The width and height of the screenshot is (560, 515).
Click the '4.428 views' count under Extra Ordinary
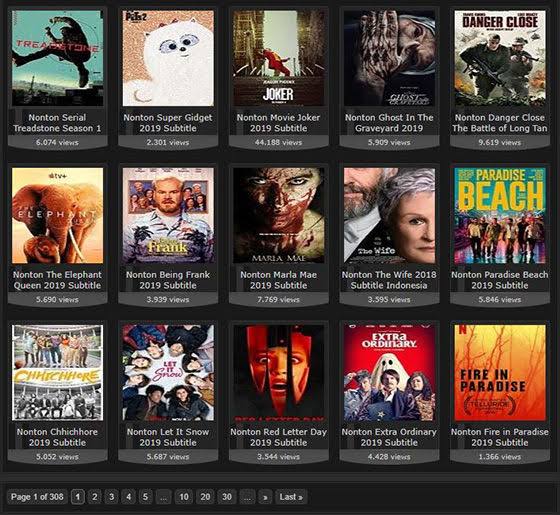(x=389, y=456)
